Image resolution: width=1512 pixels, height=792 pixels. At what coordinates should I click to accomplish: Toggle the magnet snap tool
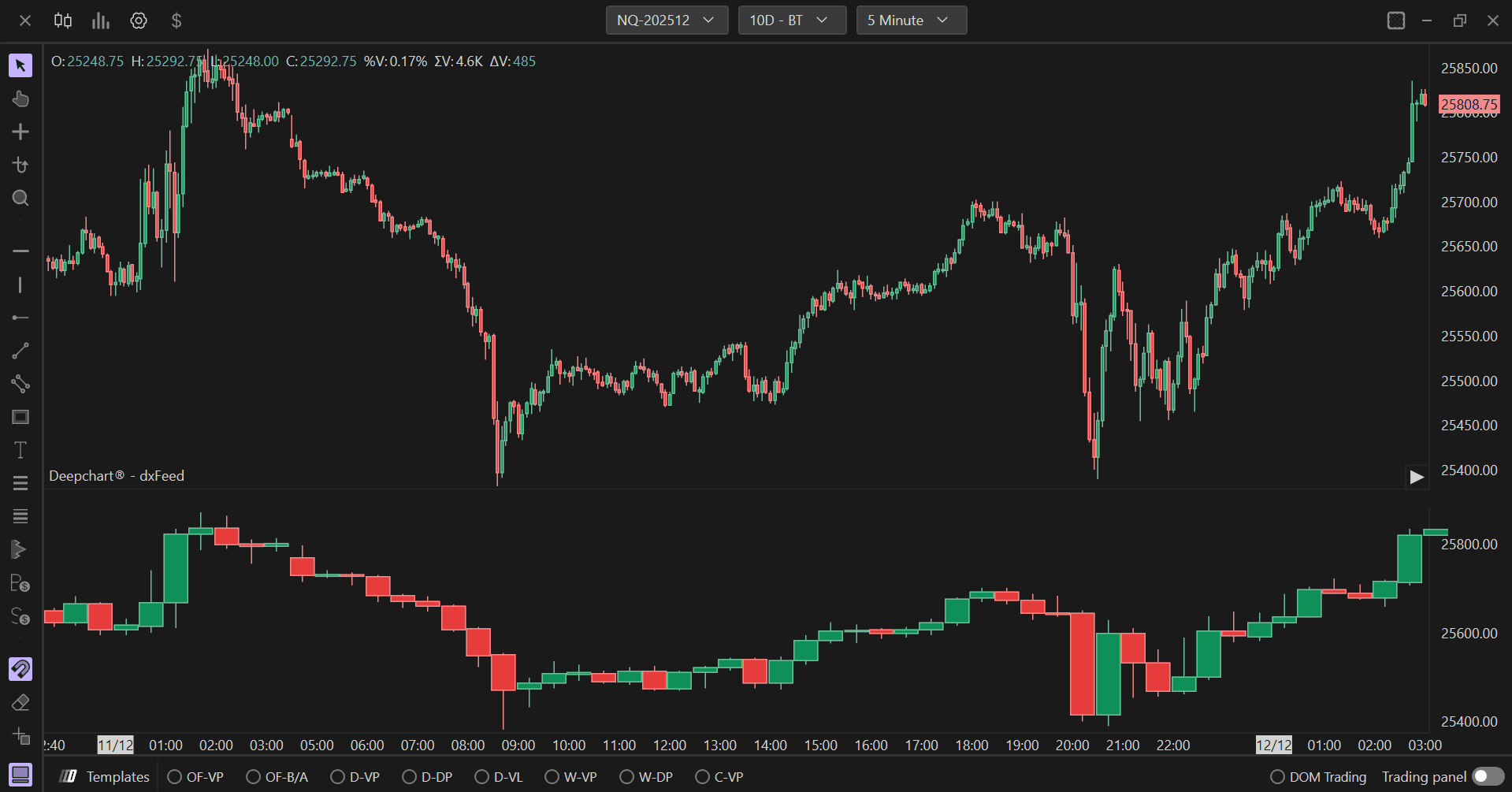click(x=20, y=669)
